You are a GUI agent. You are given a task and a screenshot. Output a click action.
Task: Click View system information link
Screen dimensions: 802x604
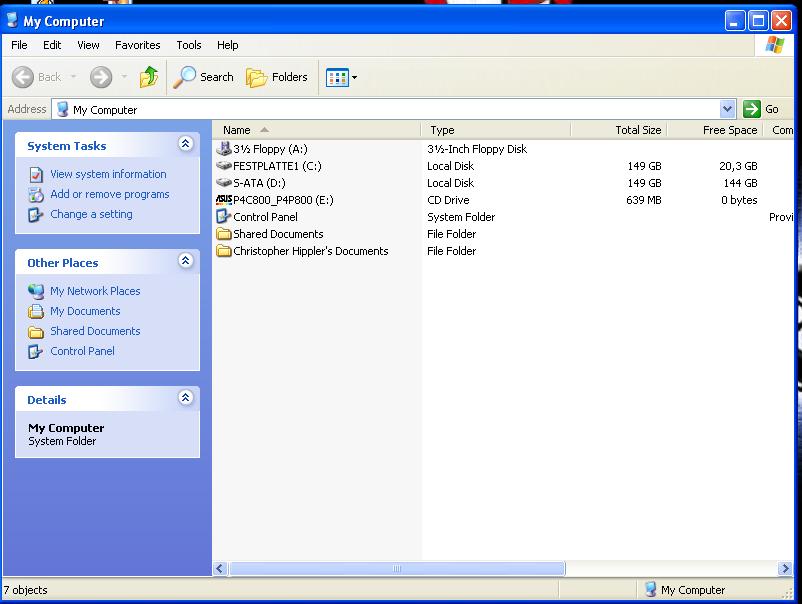click(x=108, y=174)
